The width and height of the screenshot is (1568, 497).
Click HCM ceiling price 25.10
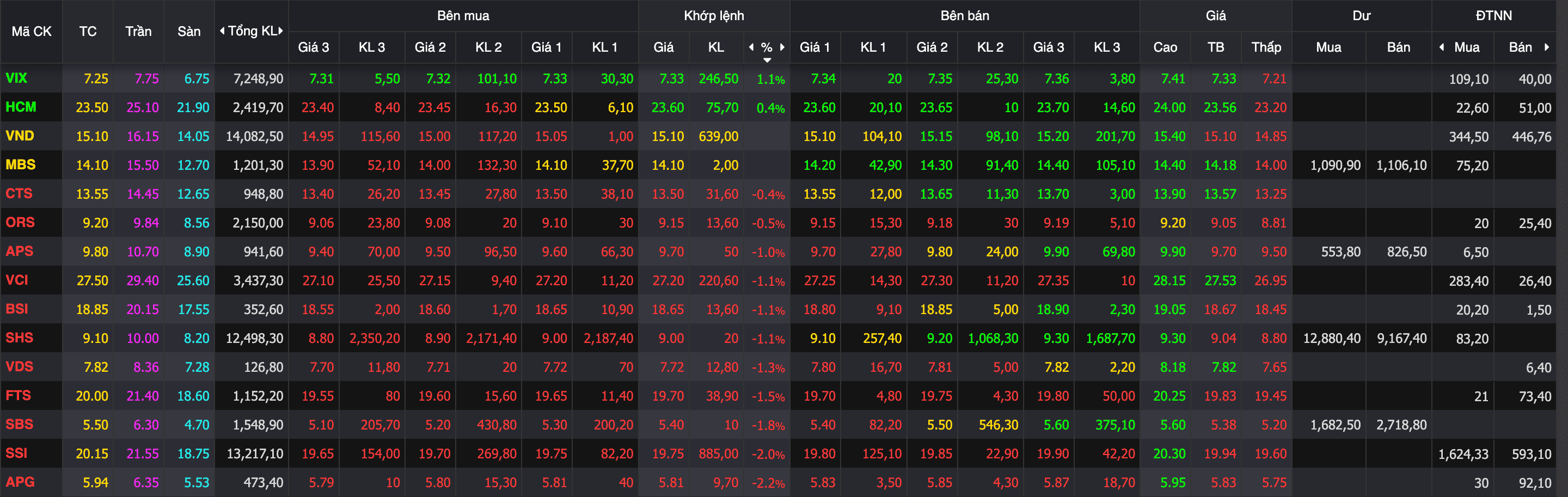[x=143, y=108]
